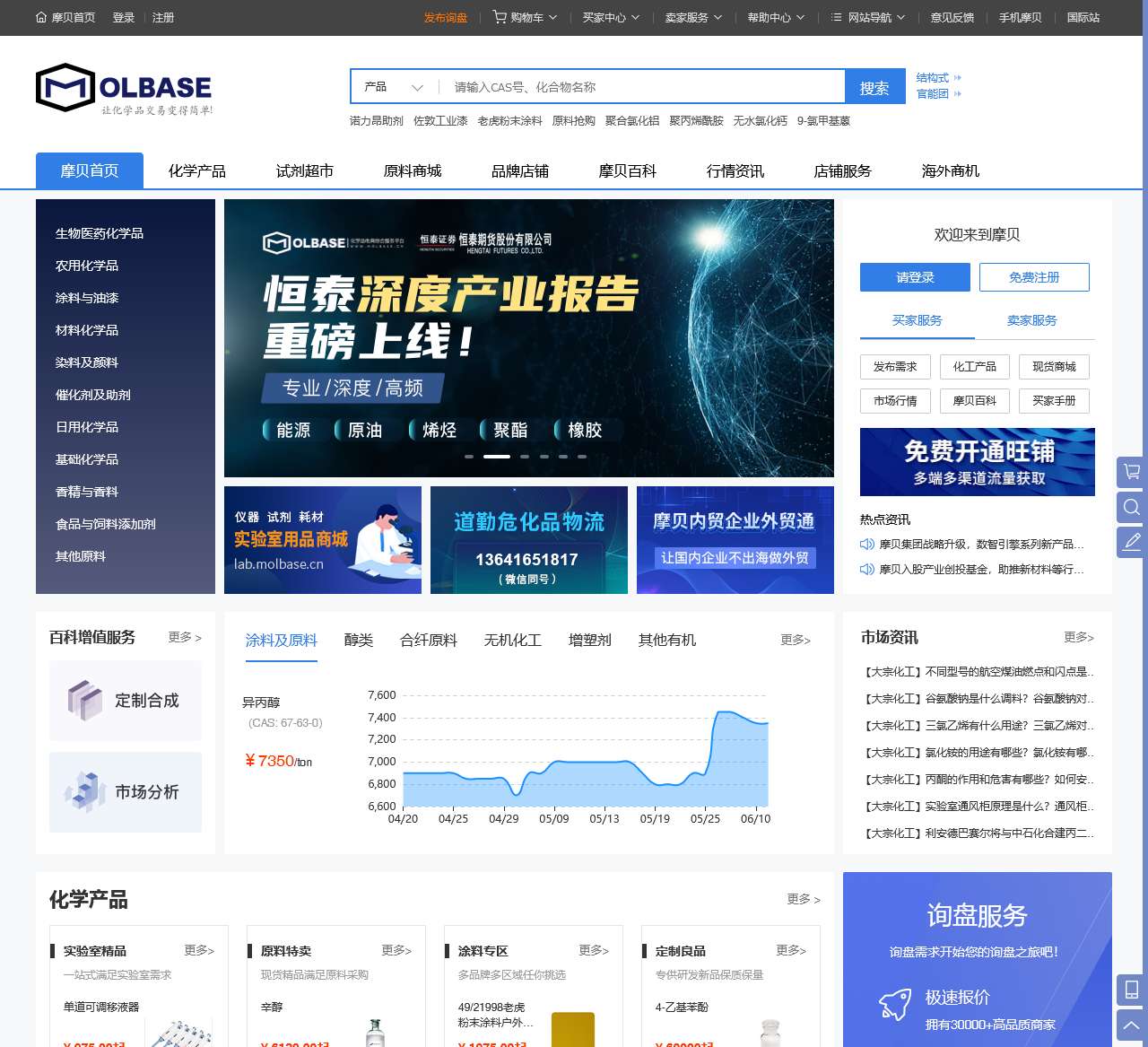Image resolution: width=1148 pixels, height=1047 pixels.
Task: Click the speaker icon beside 摩贝入股产业创投基金 news
Action: pyautogui.click(x=866, y=569)
